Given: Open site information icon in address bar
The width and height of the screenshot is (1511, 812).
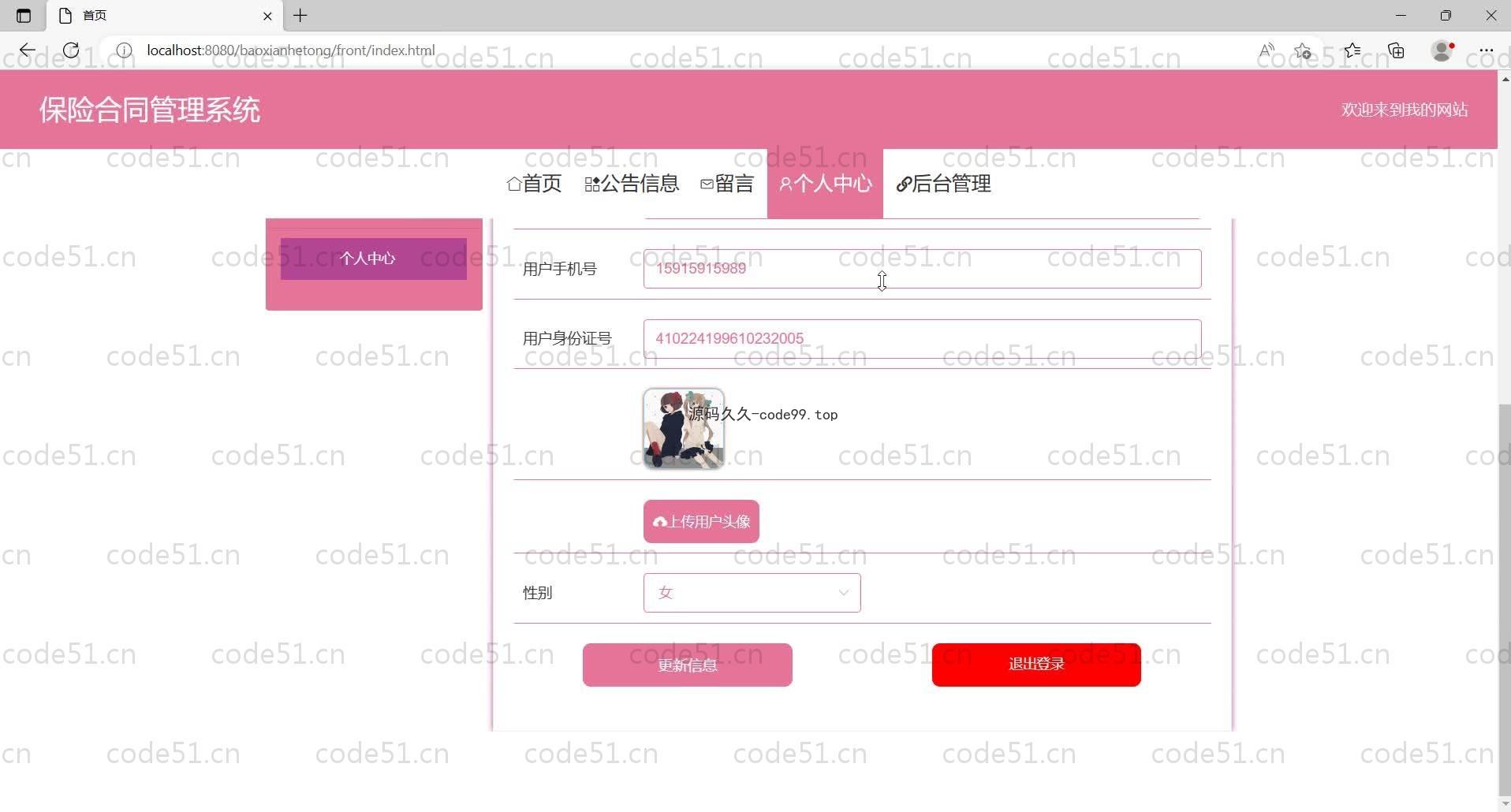Looking at the screenshot, I should [x=124, y=50].
